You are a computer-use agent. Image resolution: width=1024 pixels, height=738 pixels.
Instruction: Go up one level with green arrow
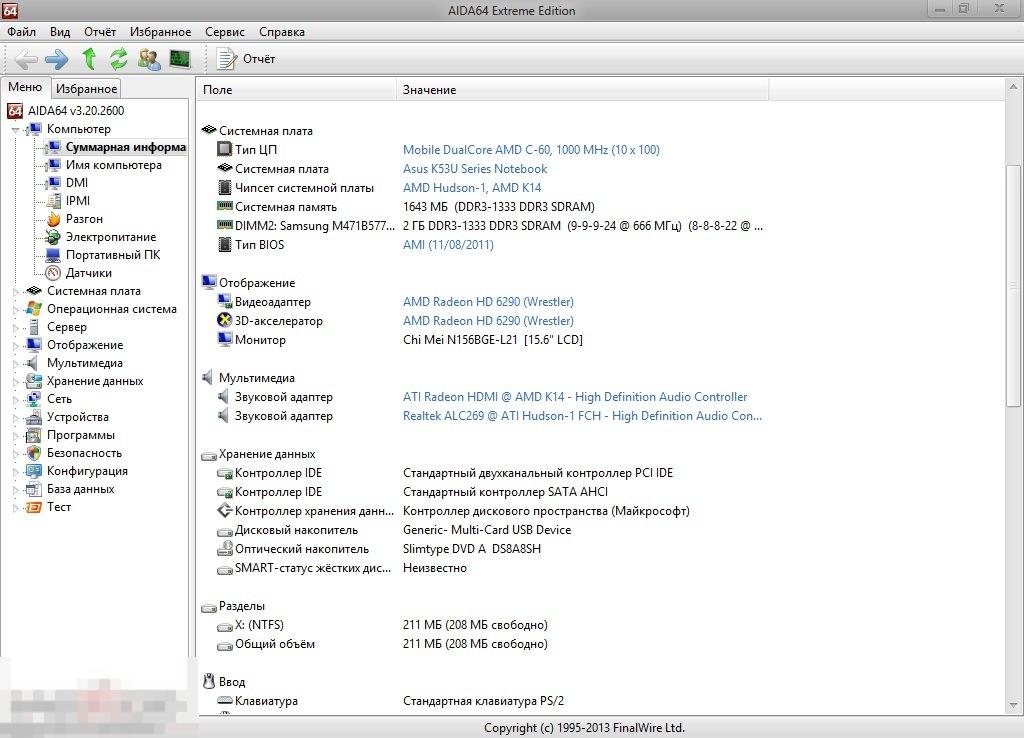coord(89,59)
